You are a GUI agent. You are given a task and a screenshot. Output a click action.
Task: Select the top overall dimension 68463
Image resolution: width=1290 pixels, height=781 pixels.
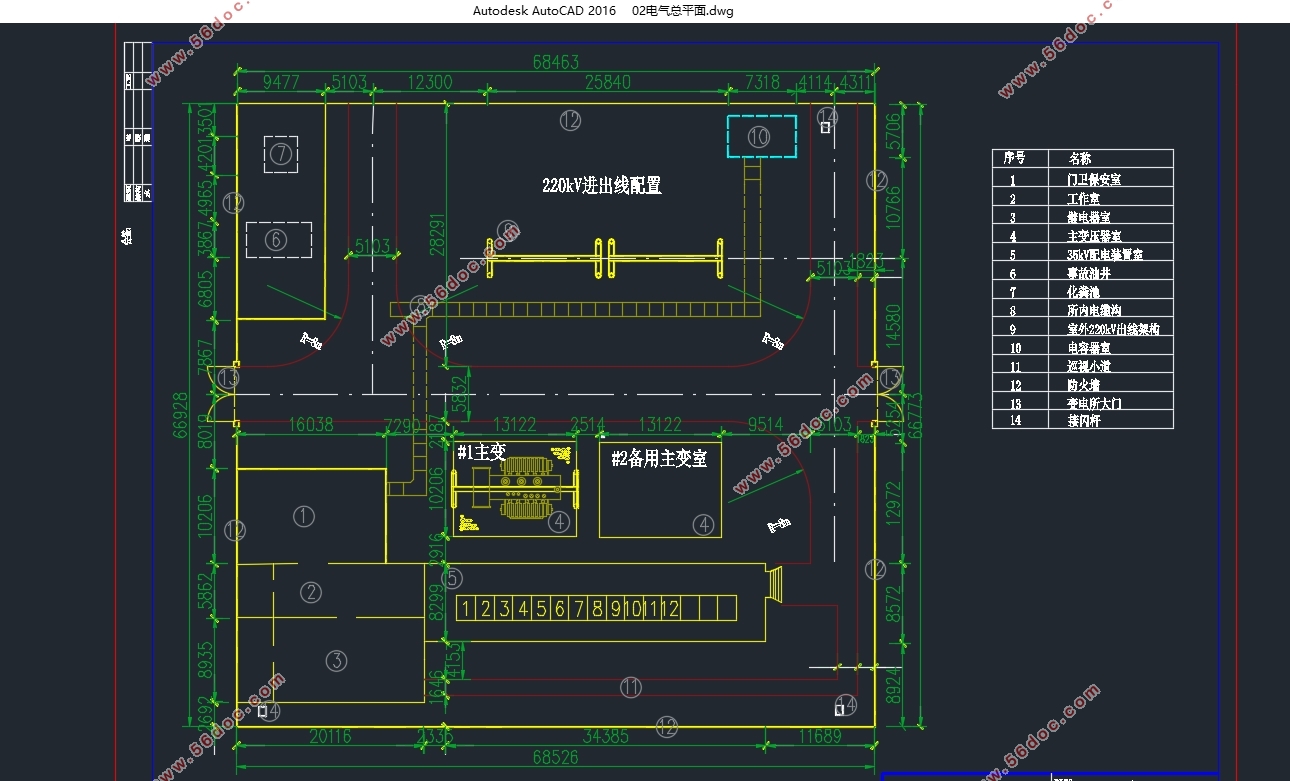click(556, 62)
